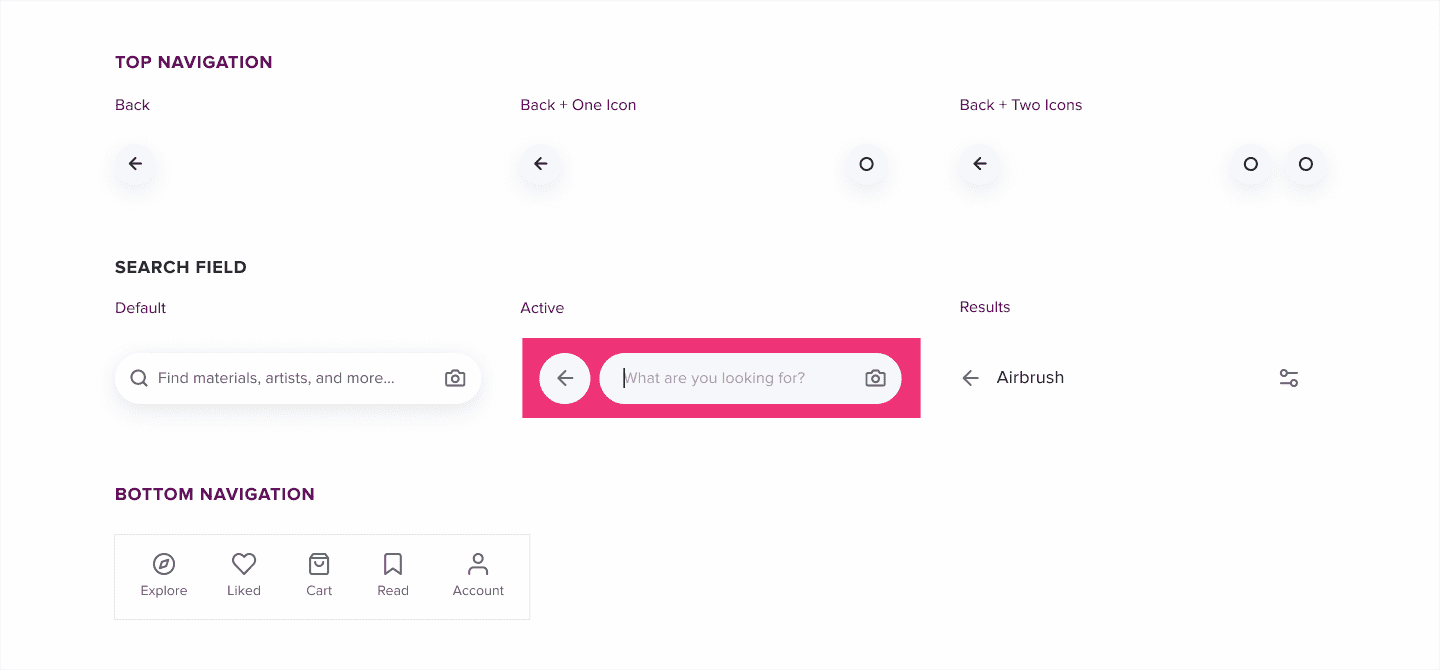The image size is (1440, 670).
Task: Click the 'Find materials, artists, and more...' field
Action: (290, 378)
